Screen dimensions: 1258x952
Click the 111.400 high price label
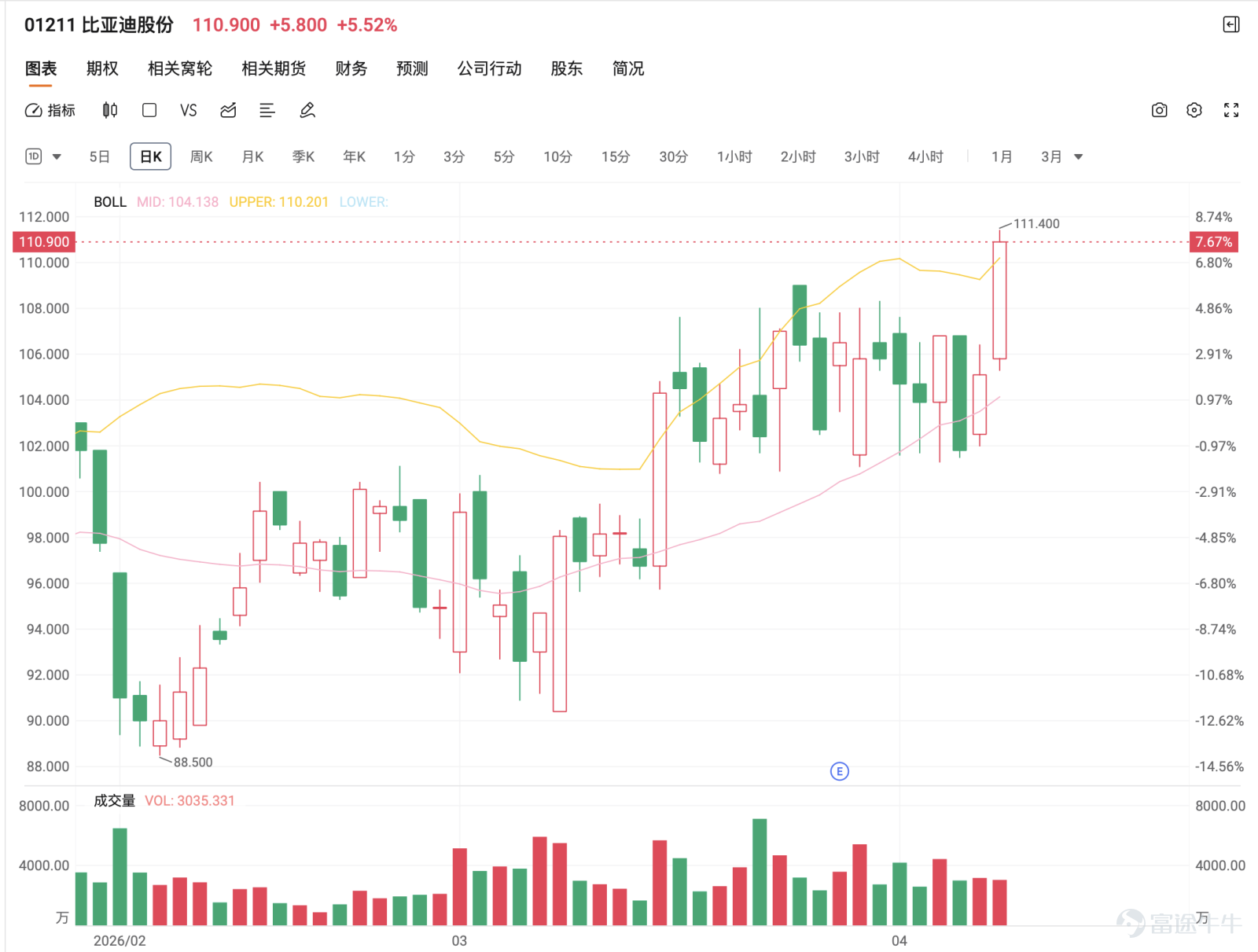point(1036,224)
